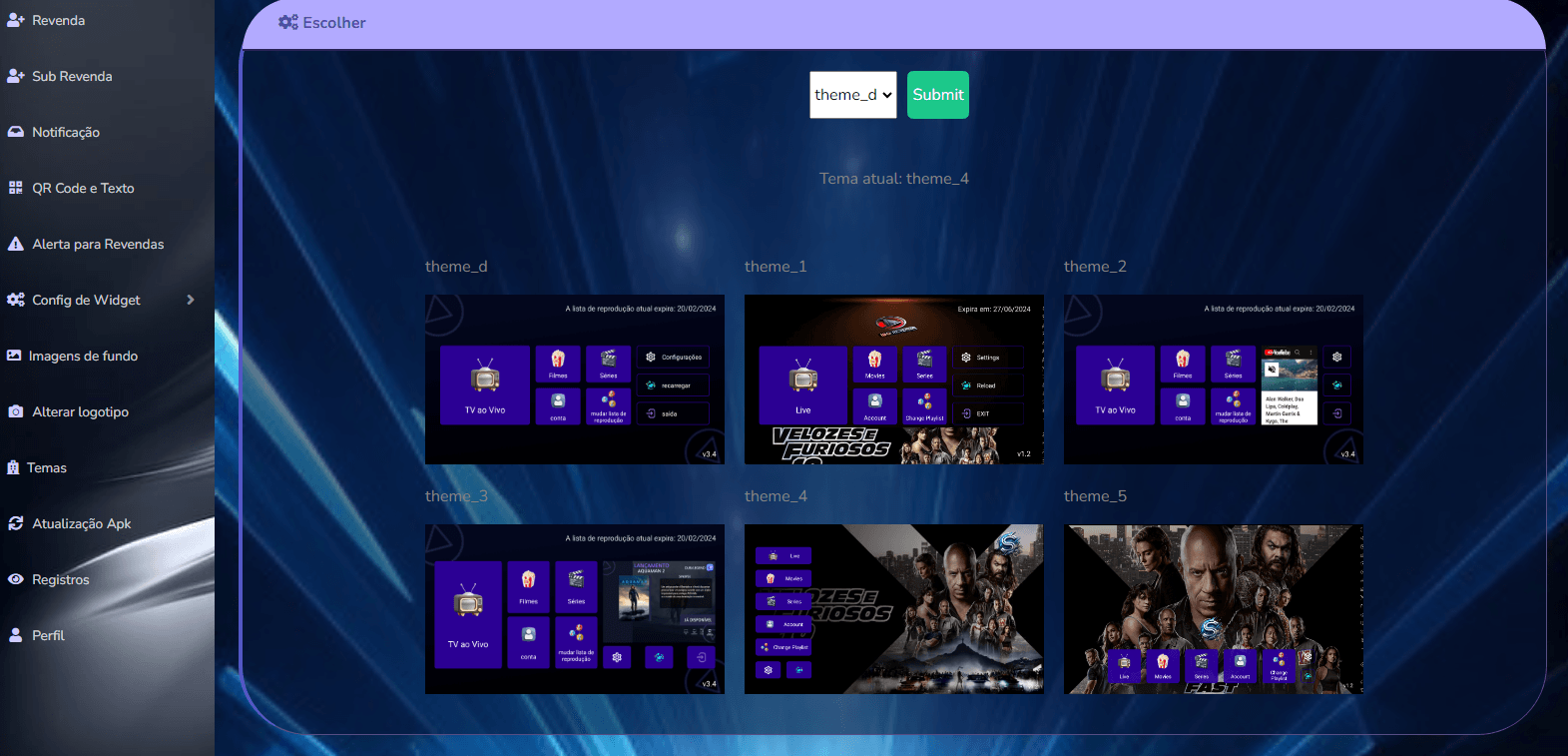1568x756 pixels.
Task: Click the Atualização Apk sync icon
Action: tap(15, 523)
